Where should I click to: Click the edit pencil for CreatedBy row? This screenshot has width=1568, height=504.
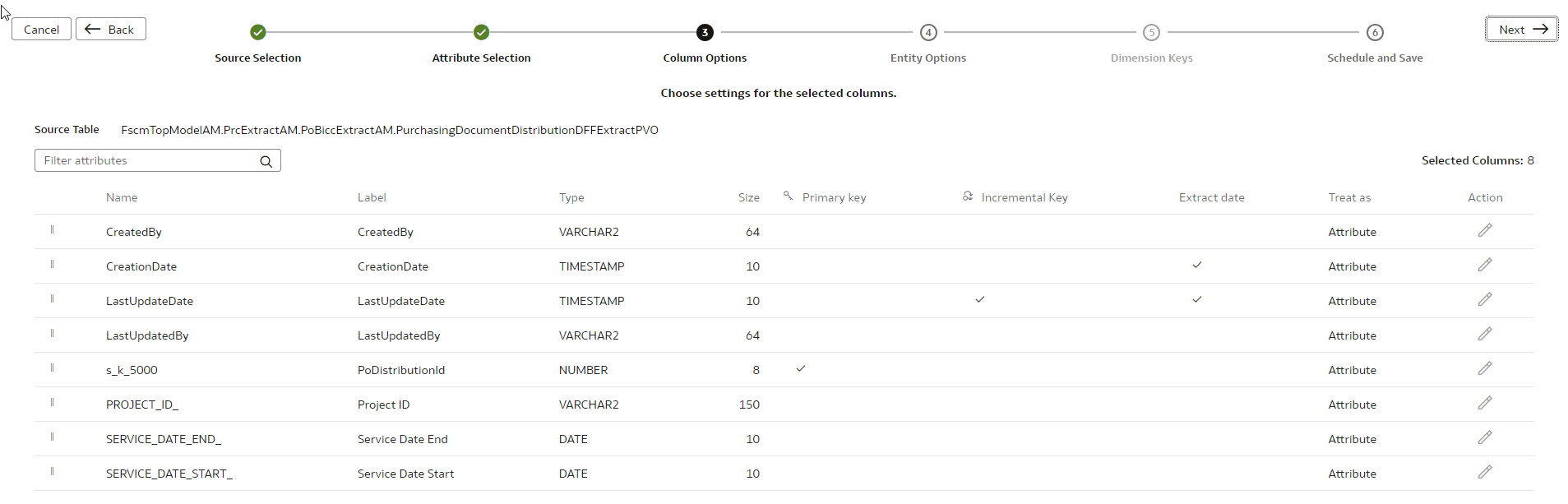[1484, 231]
